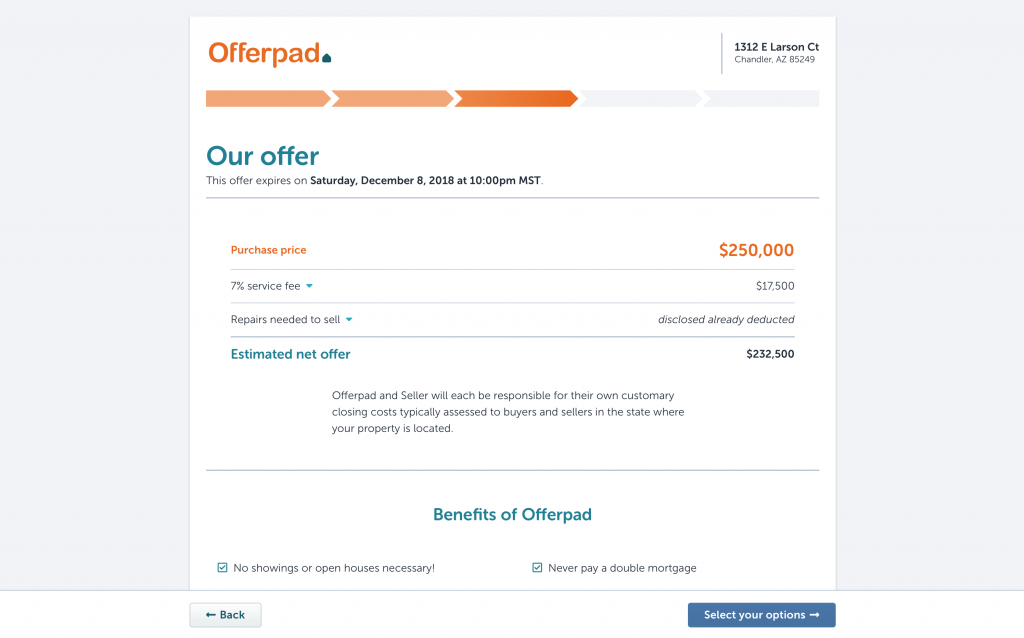Expand the 7% service fee details arrow
Screen dimensions: 1024x638
click(x=310, y=286)
